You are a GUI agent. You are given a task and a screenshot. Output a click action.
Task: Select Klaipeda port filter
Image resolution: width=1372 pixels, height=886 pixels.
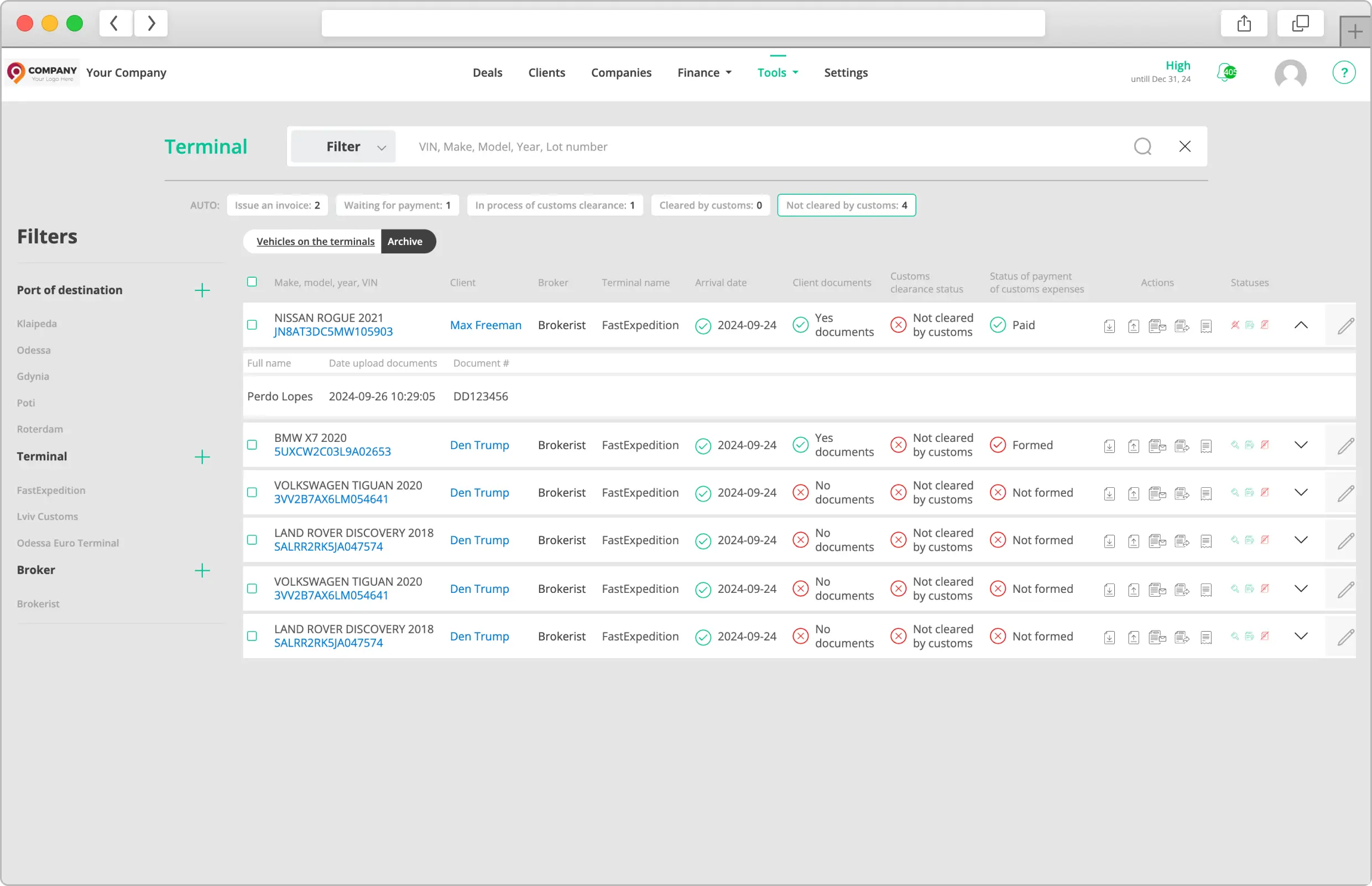[x=37, y=324]
